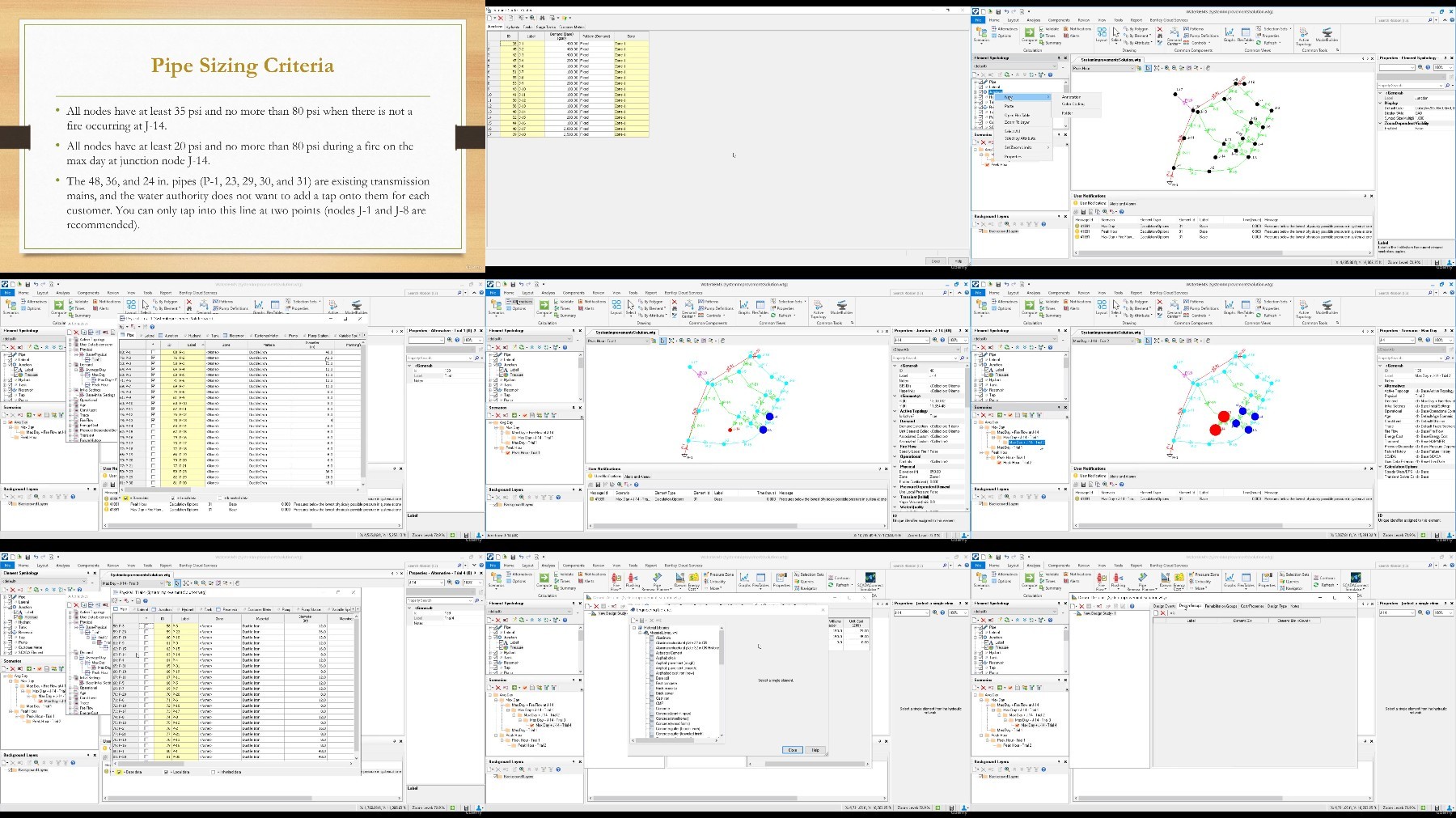
Task: Click SCADAConnect Simulator icon behind Engineering Libraries dialog
Action: [x=870, y=579]
